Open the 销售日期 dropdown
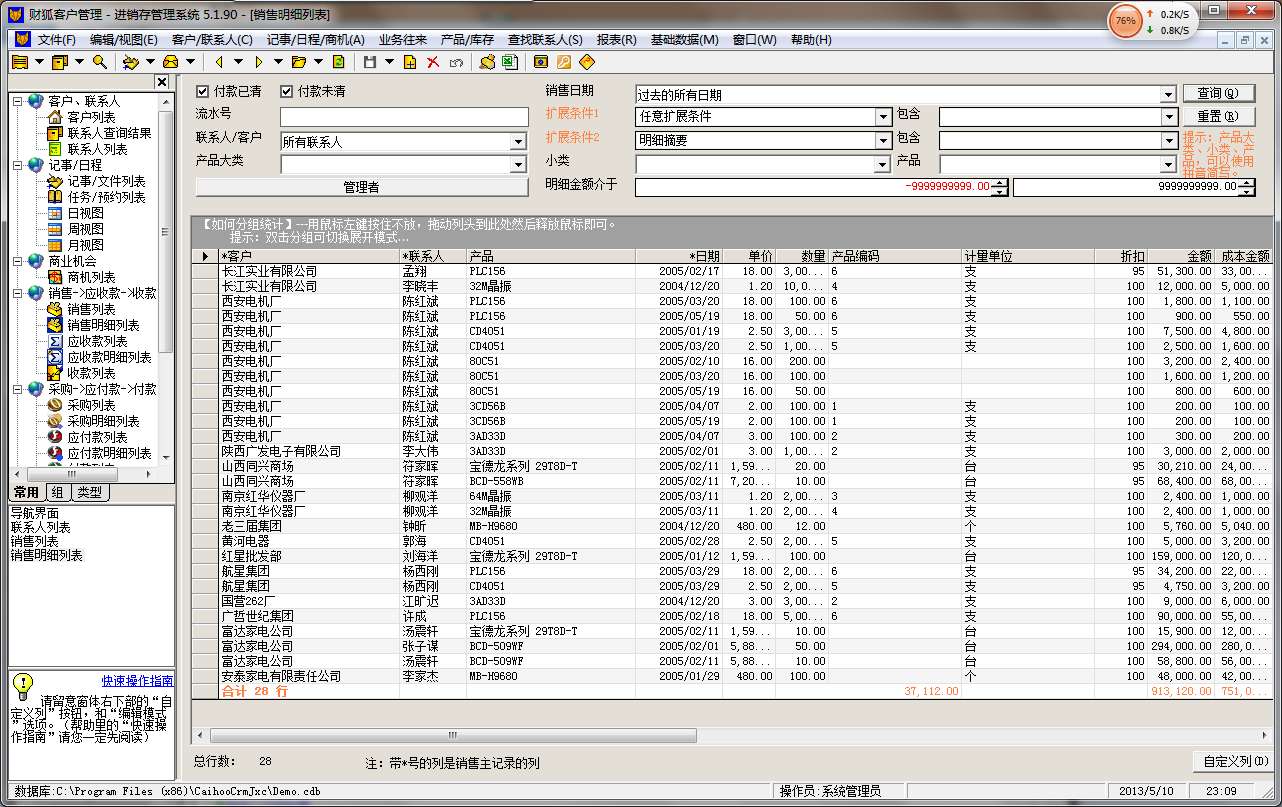Image resolution: width=1282 pixels, height=807 pixels. 1168,95
